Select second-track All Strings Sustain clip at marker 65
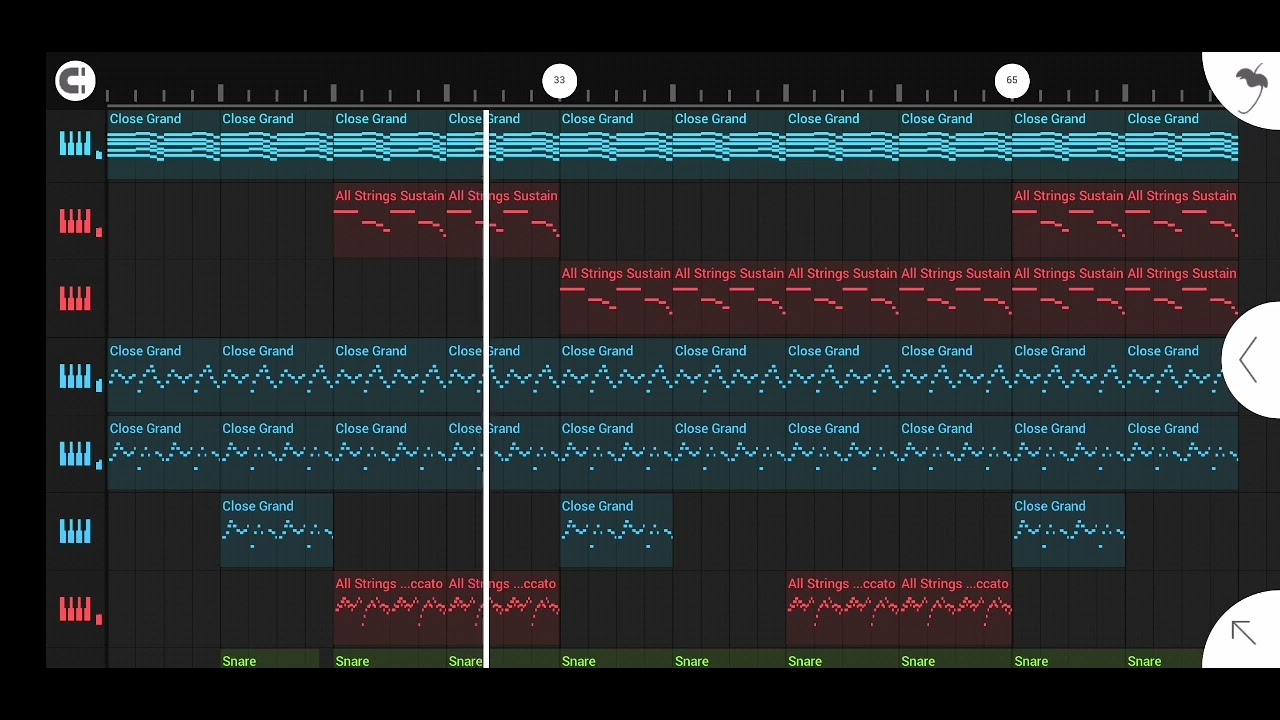The image size is (1280, 720). pyautogui.click(x=1069, y=221)
